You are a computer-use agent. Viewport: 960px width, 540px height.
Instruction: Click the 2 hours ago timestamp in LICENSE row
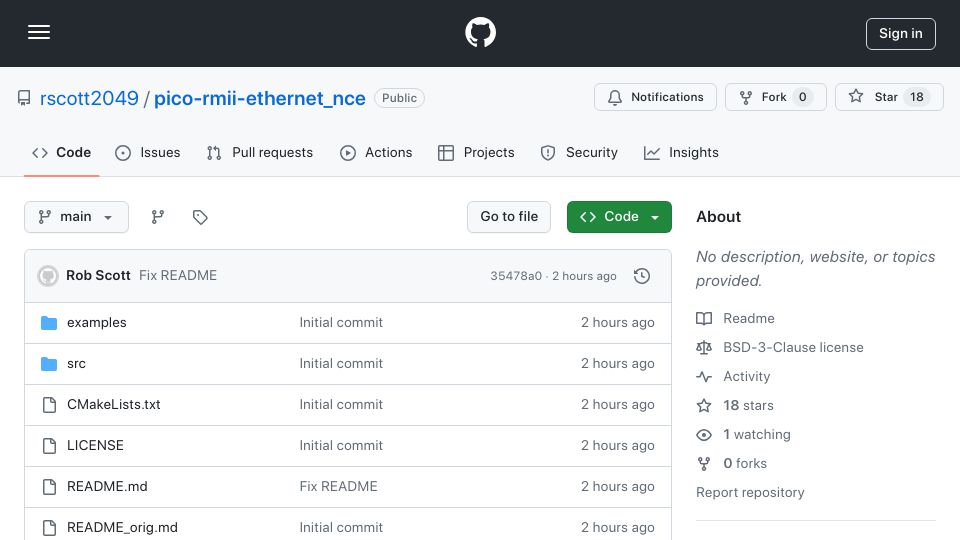tap(617, 446)
